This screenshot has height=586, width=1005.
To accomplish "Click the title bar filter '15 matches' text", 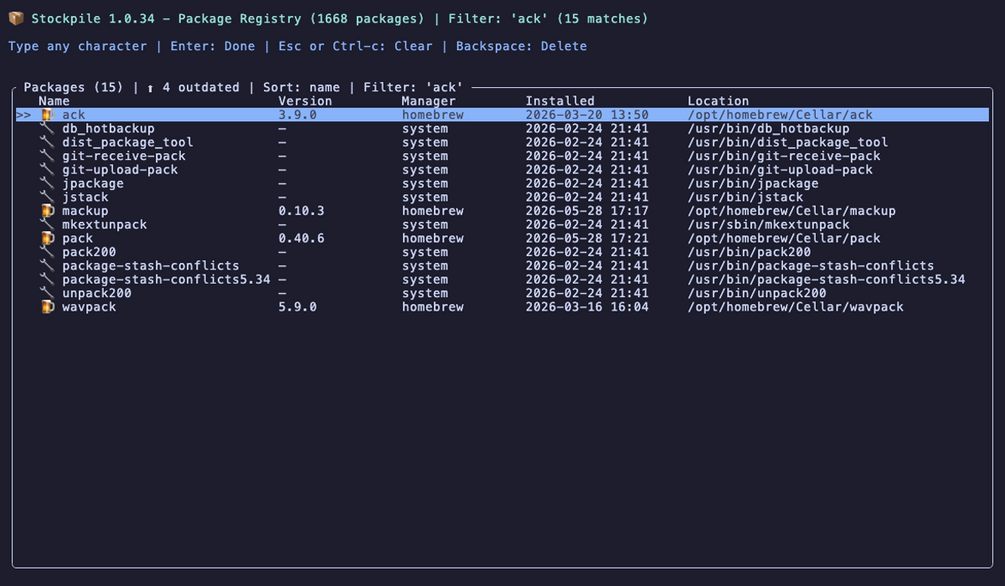I will 602,19.
